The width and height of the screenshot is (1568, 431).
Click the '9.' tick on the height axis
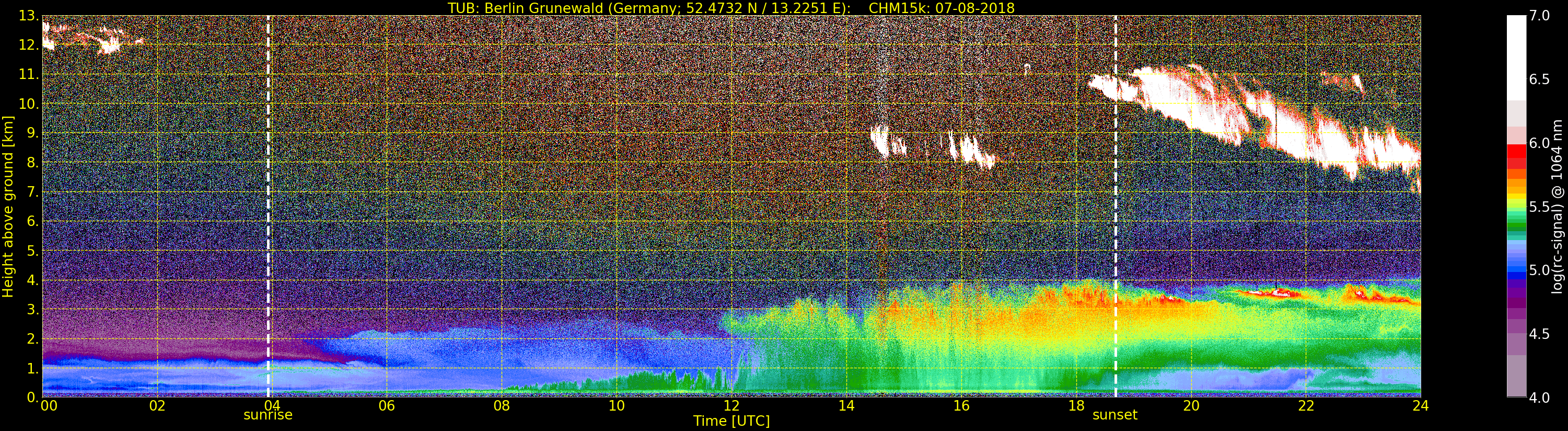[x=33, y=133]
